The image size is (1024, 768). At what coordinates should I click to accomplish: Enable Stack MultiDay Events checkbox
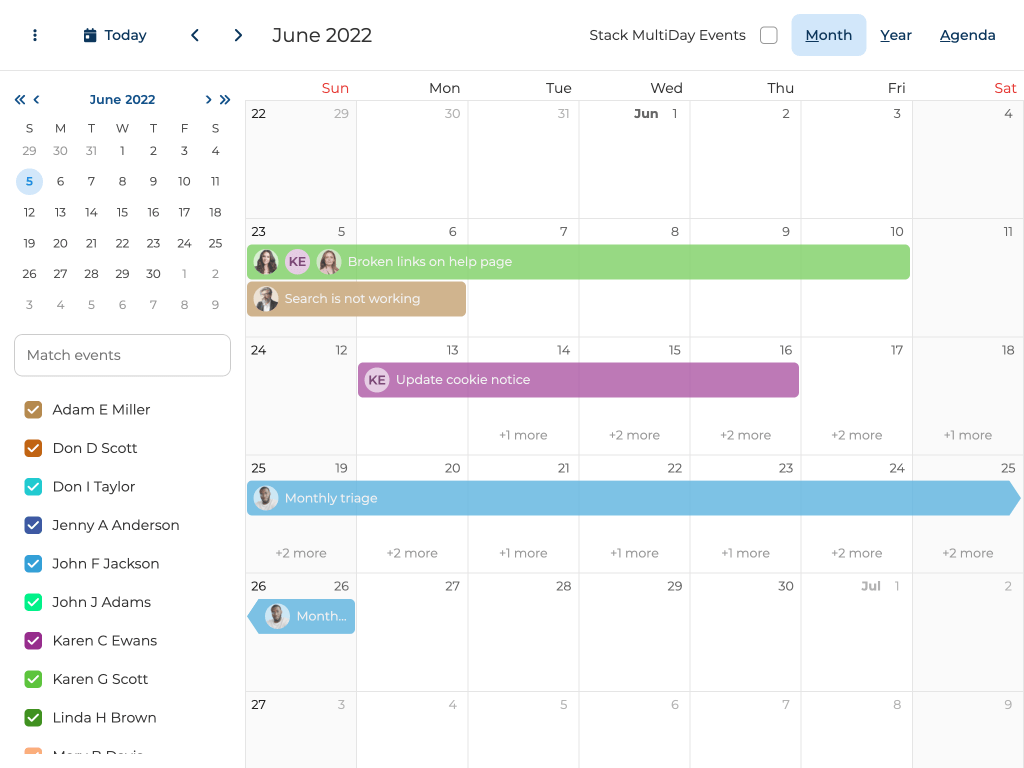pyautogui.click(x=768, y=35)
